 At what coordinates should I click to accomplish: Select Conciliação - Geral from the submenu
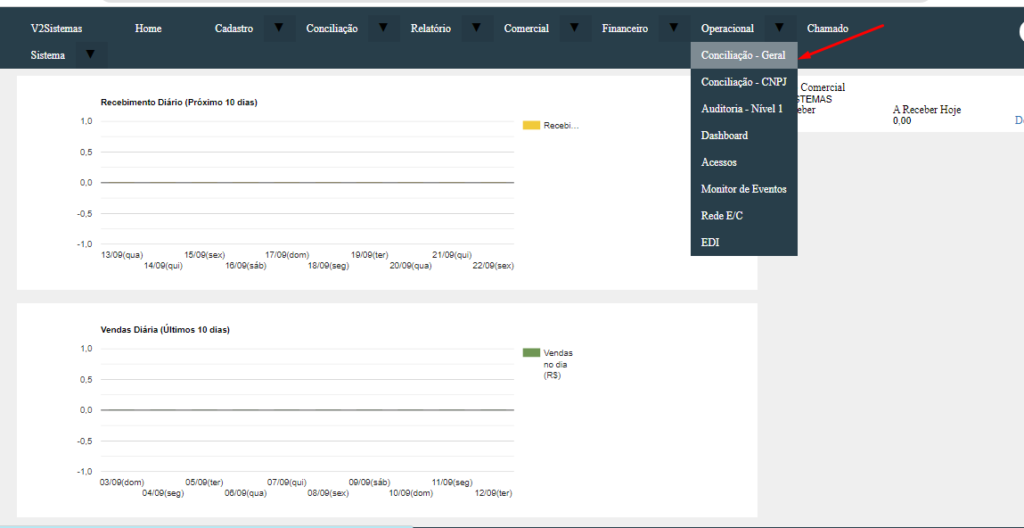click(743, 55)
